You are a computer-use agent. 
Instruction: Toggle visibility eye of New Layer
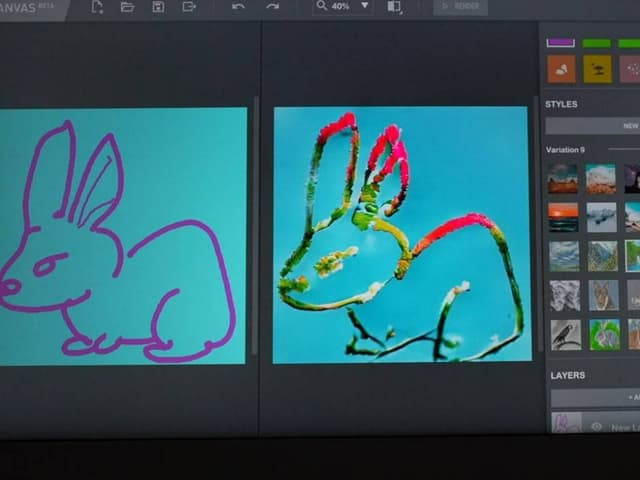(x=596, y=427)
